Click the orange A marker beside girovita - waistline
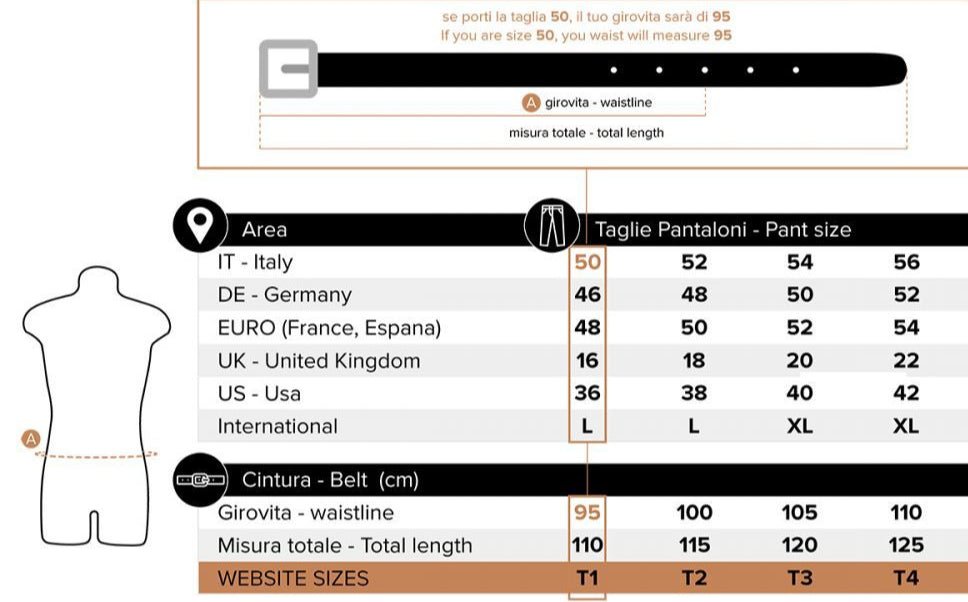This screenshot has height=602, width=968. [x=531, y=102]
